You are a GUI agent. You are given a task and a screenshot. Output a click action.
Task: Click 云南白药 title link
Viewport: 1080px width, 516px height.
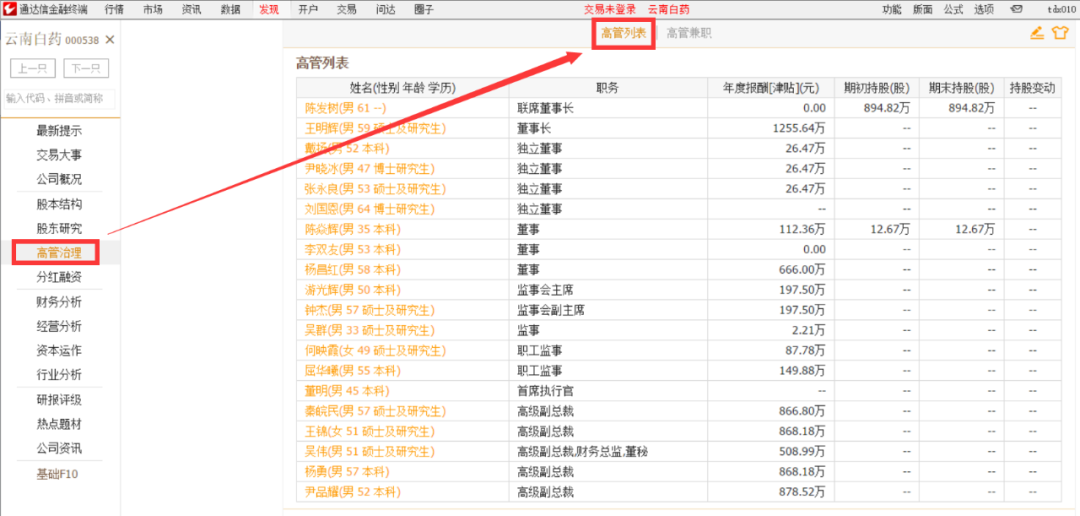[x=668, y=10]
